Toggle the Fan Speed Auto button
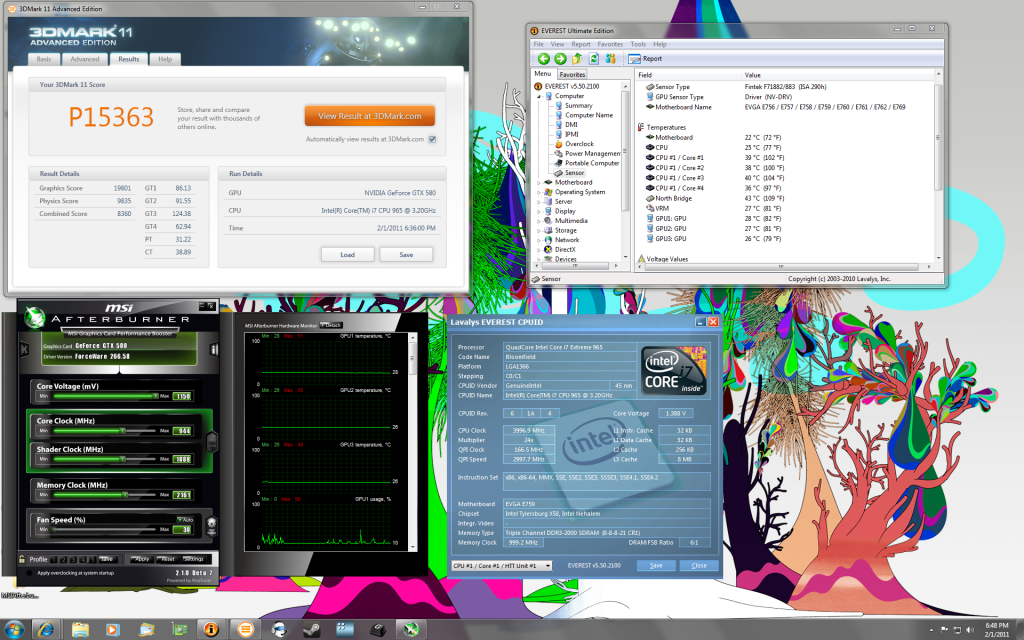This screenshot has width=1024, height=640. (182, 520)
